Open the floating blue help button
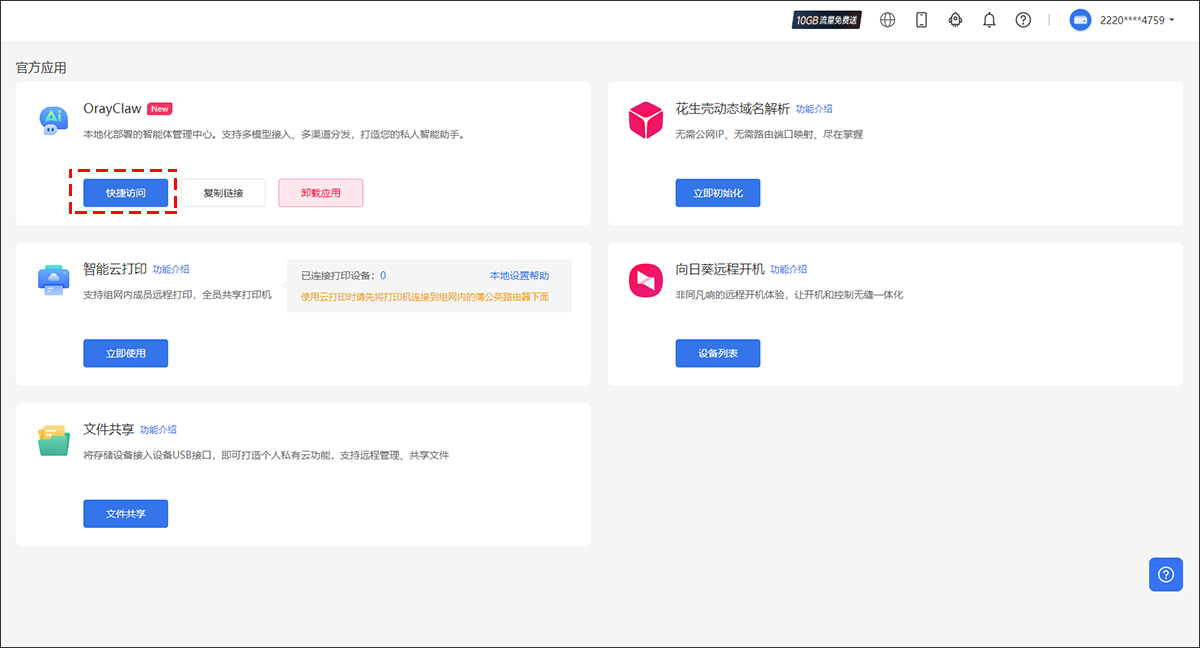Image resolution: width=1200 pixels, height=648 pixels. (x=1165, y=575)
